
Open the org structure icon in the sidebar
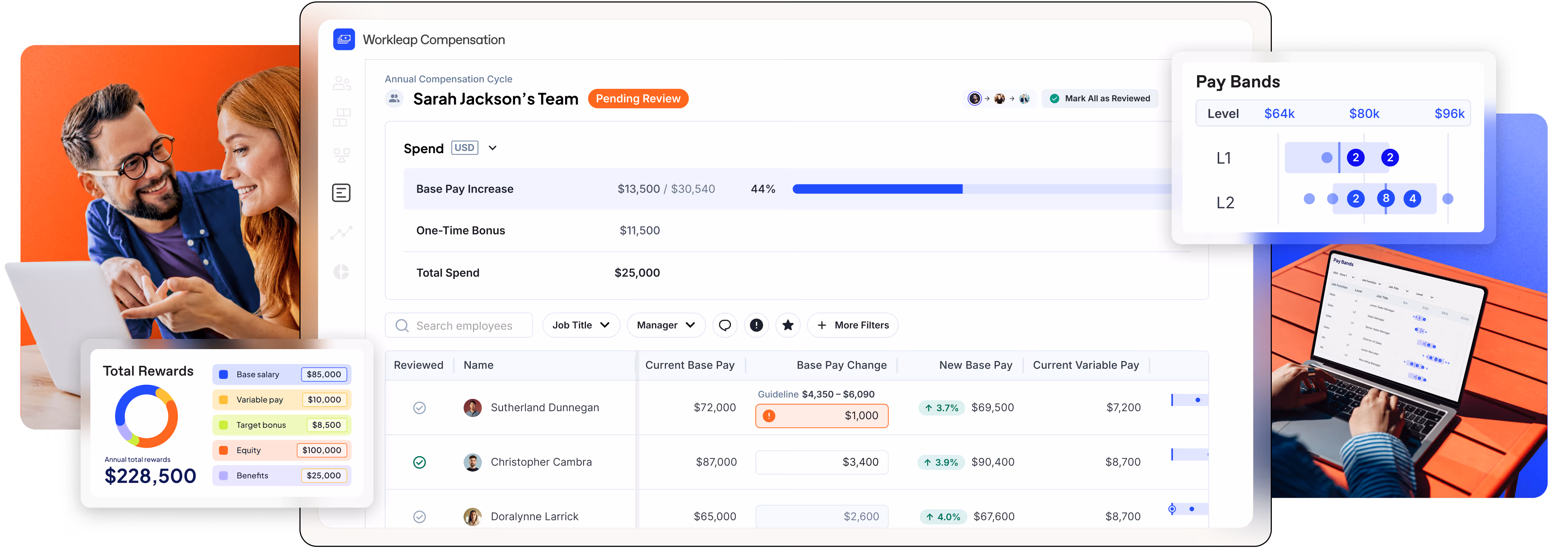pyautogui.click(x=342, y=155)
